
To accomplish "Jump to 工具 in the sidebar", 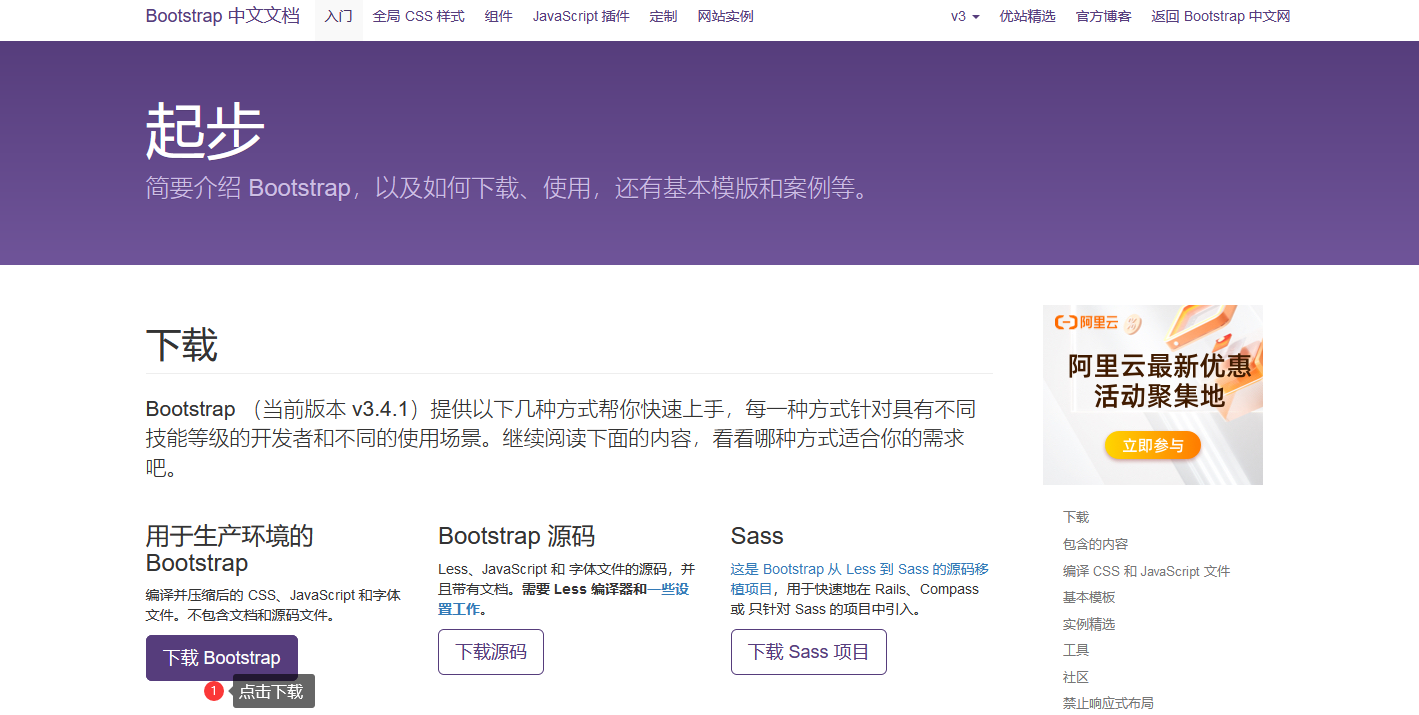I will pos(1076,650).
